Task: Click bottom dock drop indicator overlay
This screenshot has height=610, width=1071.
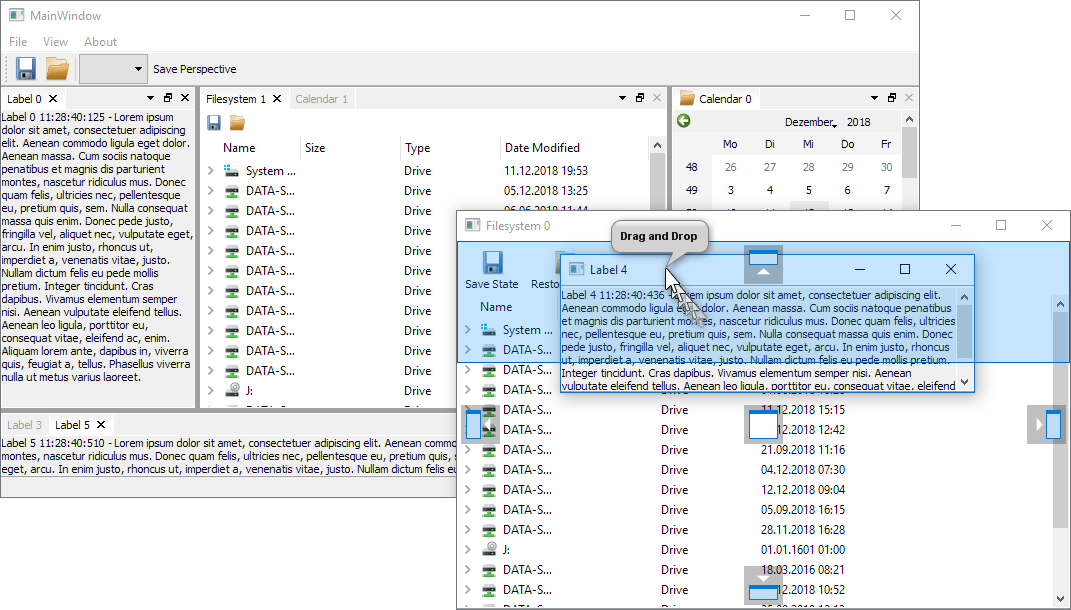Action: (x=763, y=585)
